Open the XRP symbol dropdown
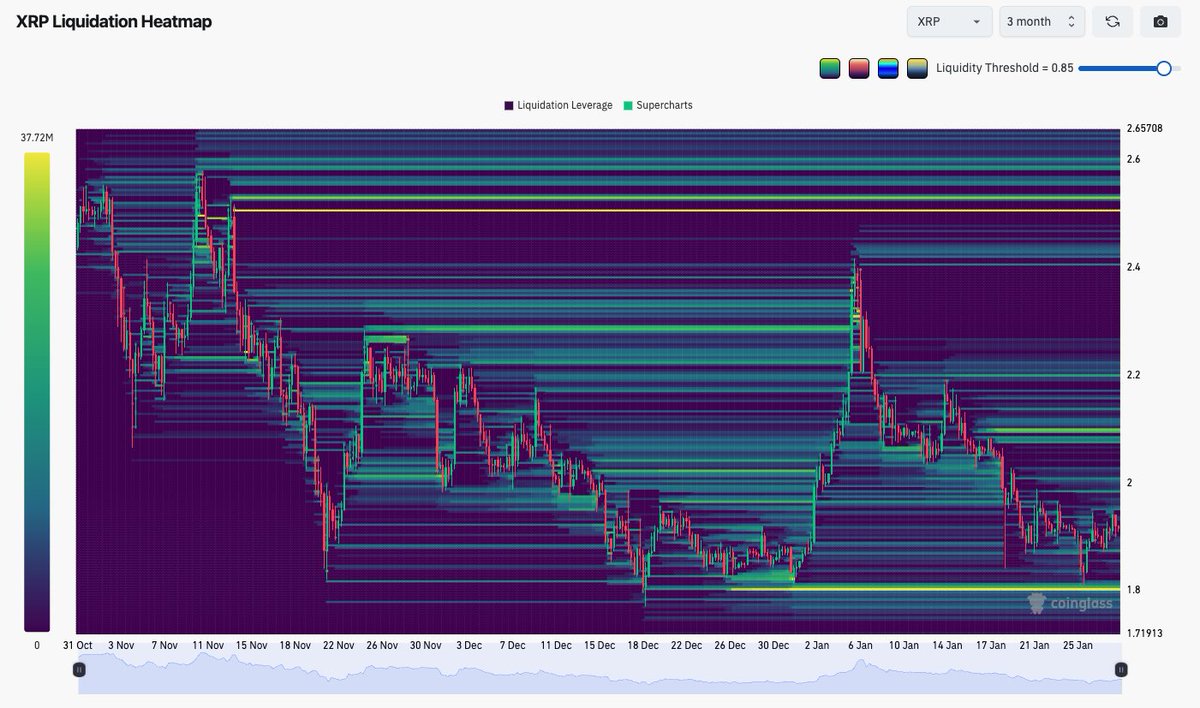Screen dimensions: 1200x708 coord(948,21)
